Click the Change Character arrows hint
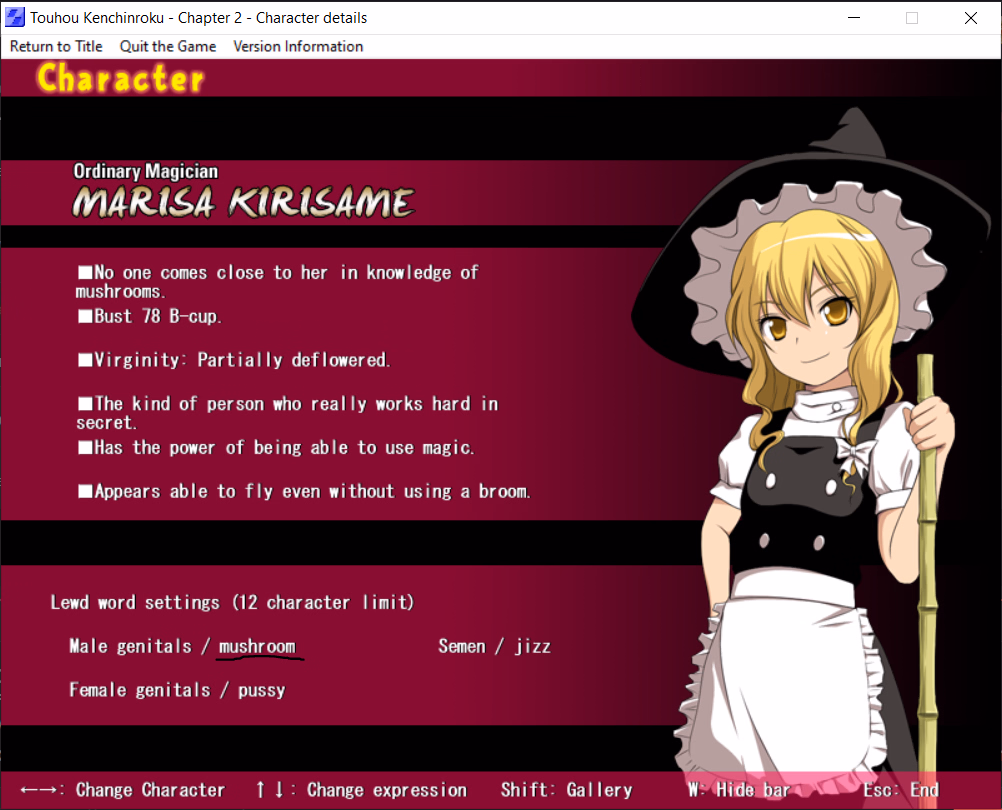Viewport: 1002px width, 810px height. tap(123, 790)
